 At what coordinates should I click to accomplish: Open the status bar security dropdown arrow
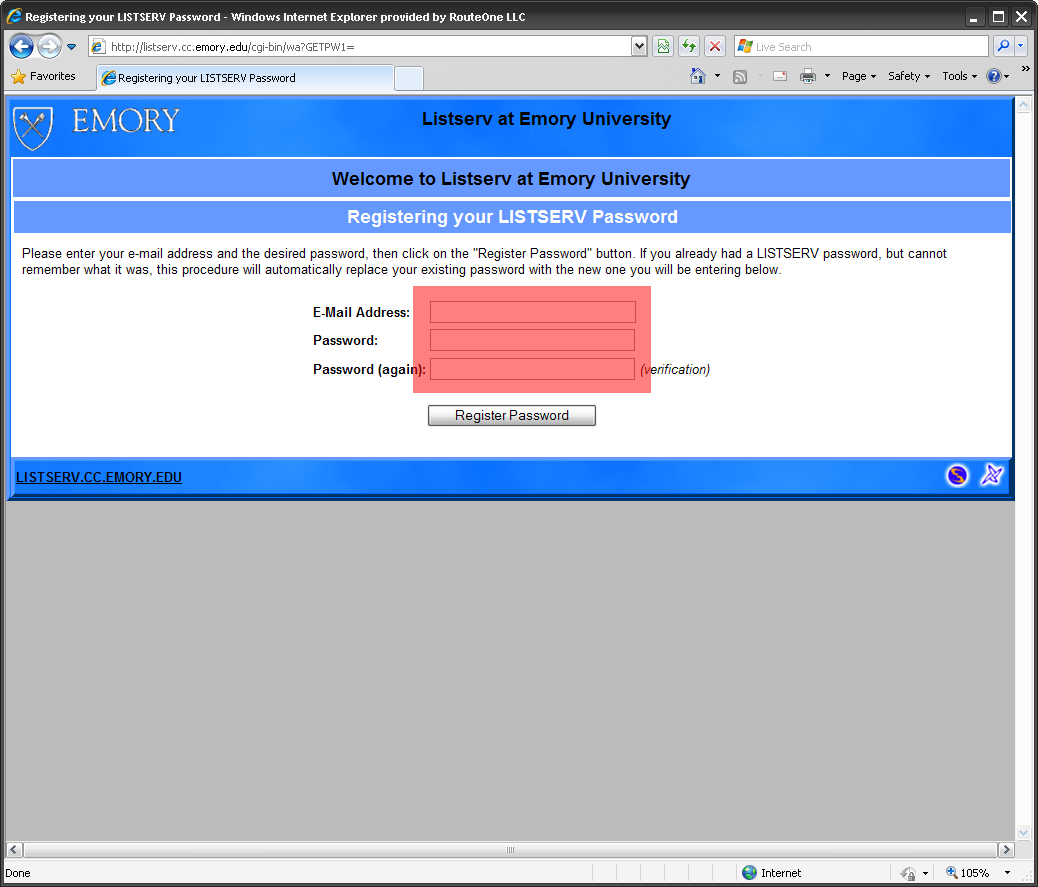click(925, 873)
